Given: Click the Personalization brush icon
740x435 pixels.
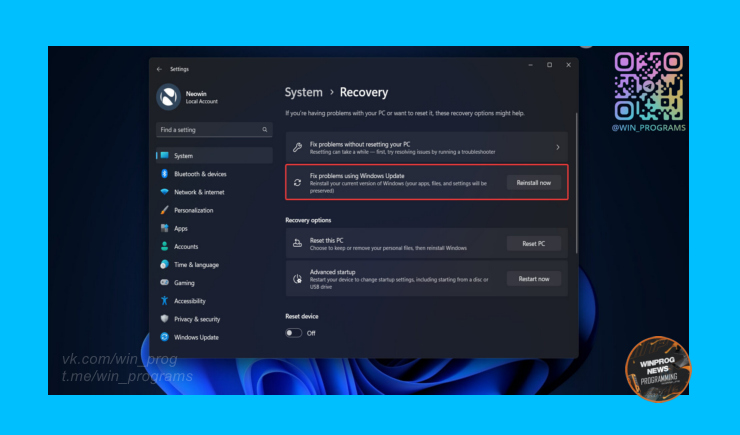Looking at the screenshot, I should coord(164,210).
